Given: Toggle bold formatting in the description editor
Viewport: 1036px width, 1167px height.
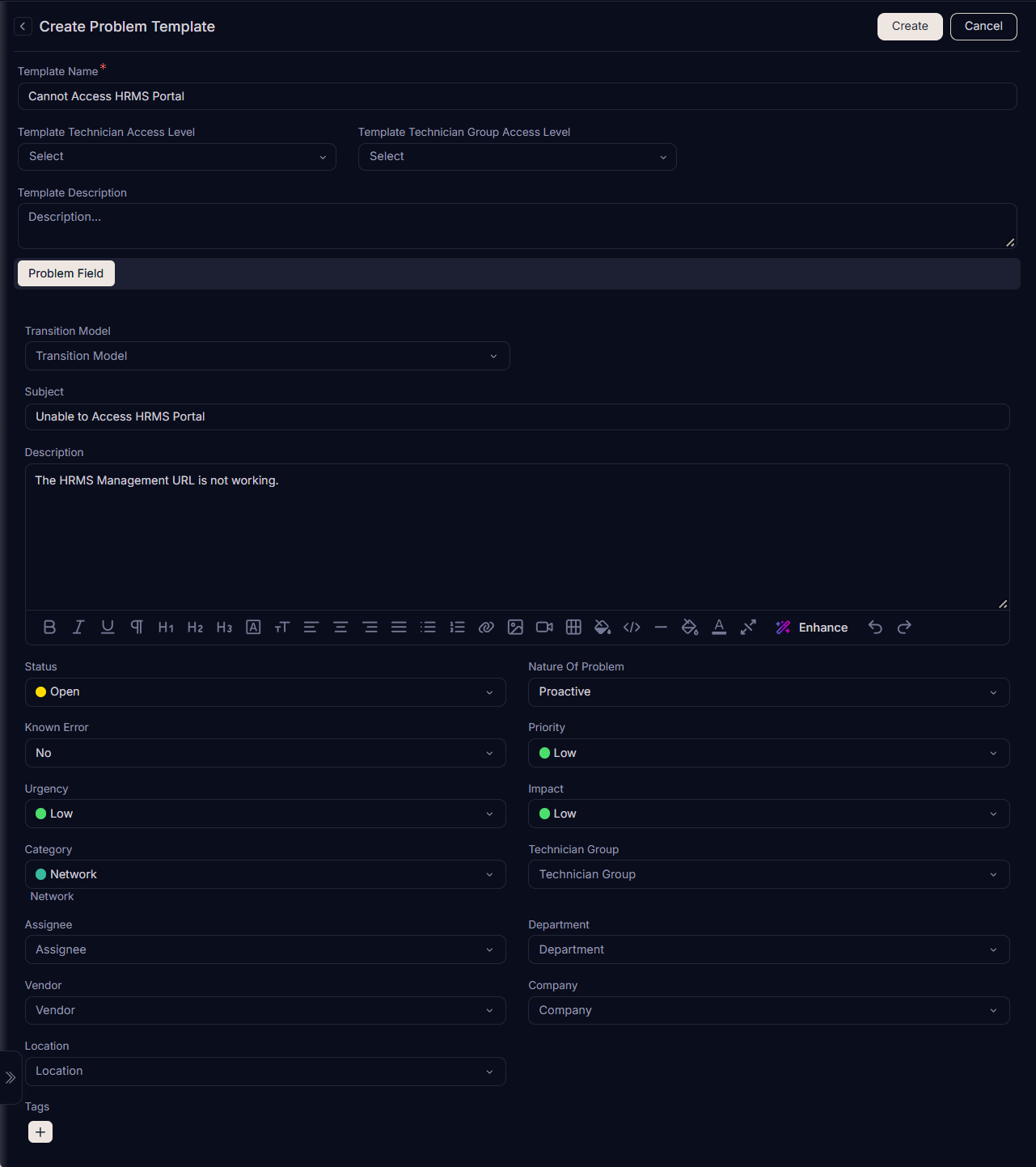Looking at the screenshot, I should click(x=49, y=628).
